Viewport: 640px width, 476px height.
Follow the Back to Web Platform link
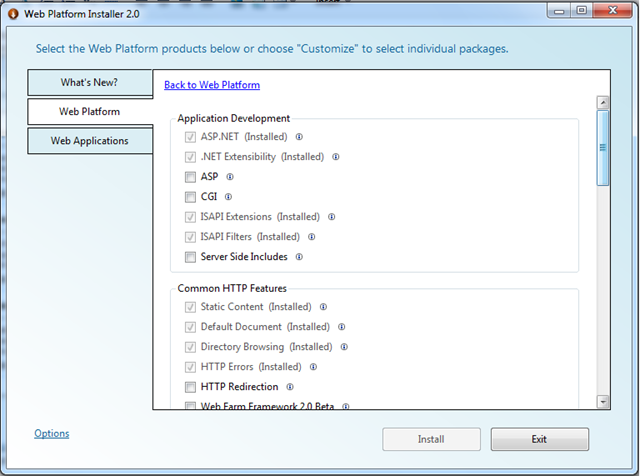[x=212, y=85]
